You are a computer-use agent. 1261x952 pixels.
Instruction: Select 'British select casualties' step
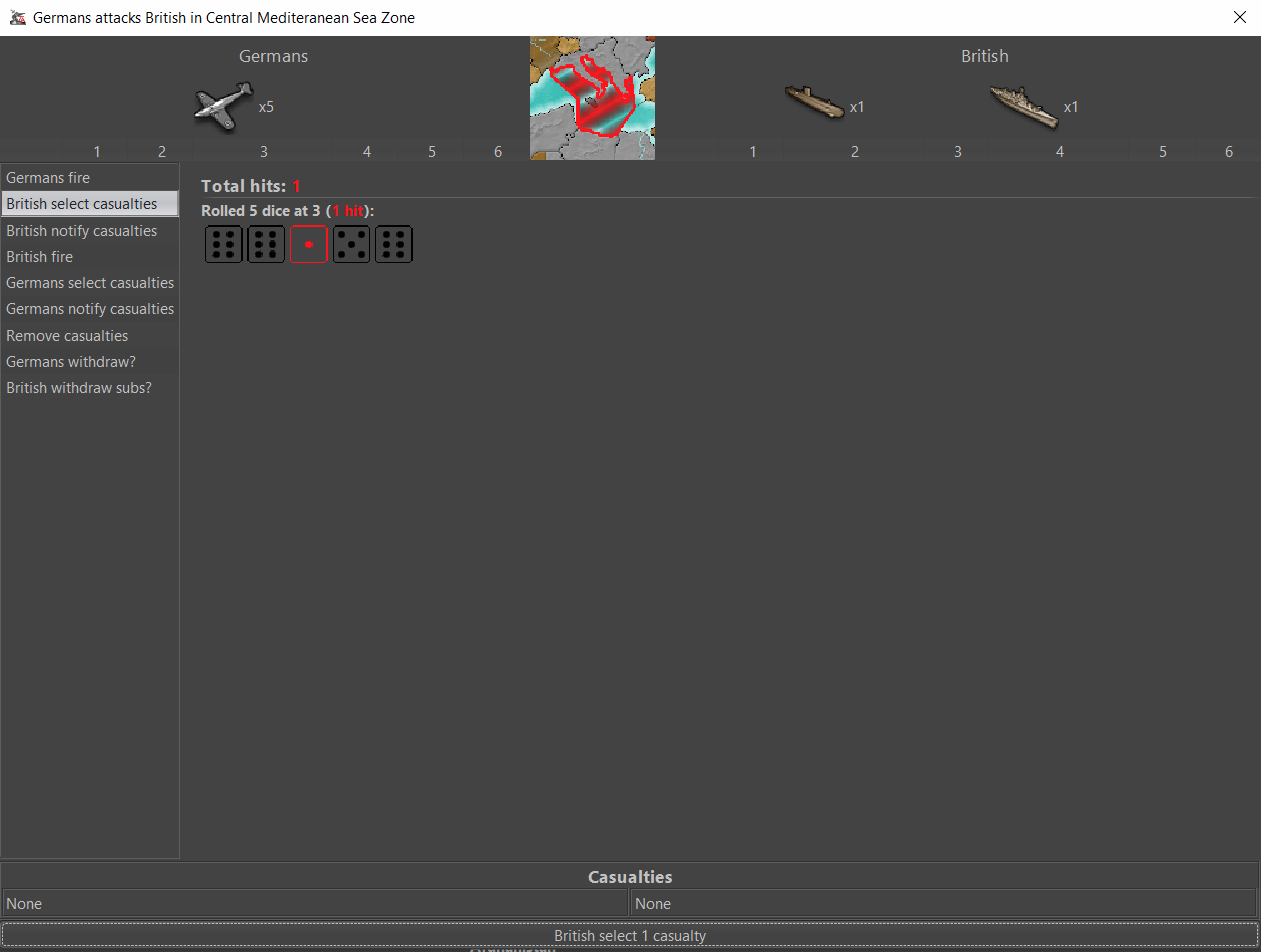click(82, 204)
